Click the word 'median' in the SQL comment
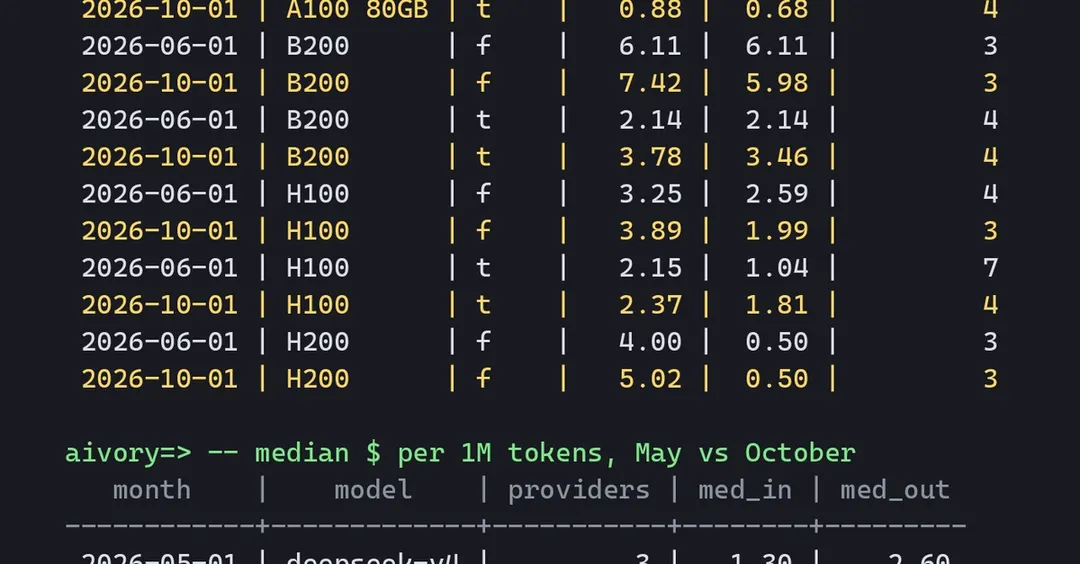Screen dimensions: 1080x564 (x=302, y=453)
